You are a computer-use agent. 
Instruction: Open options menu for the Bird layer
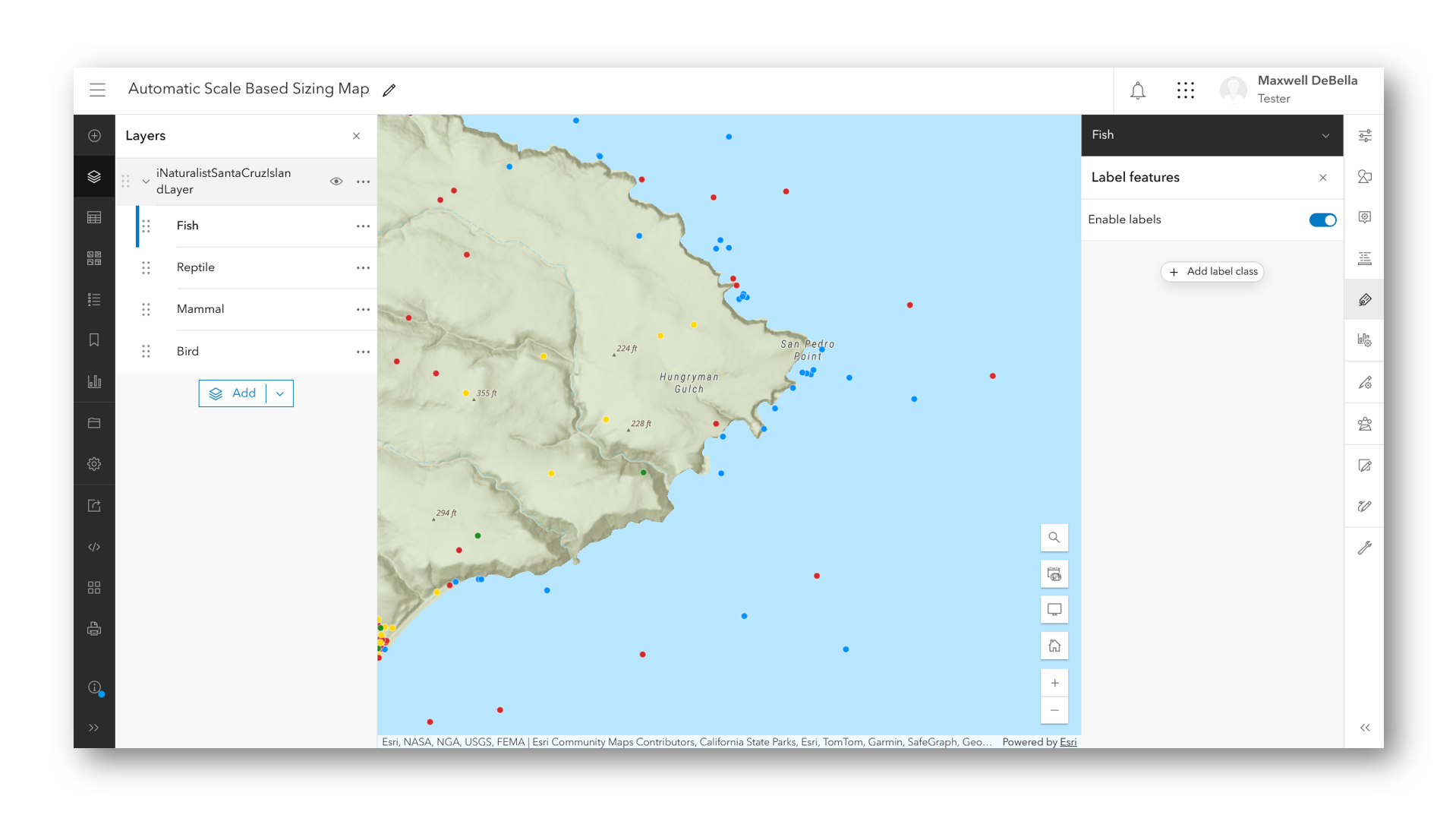point(363,352)
